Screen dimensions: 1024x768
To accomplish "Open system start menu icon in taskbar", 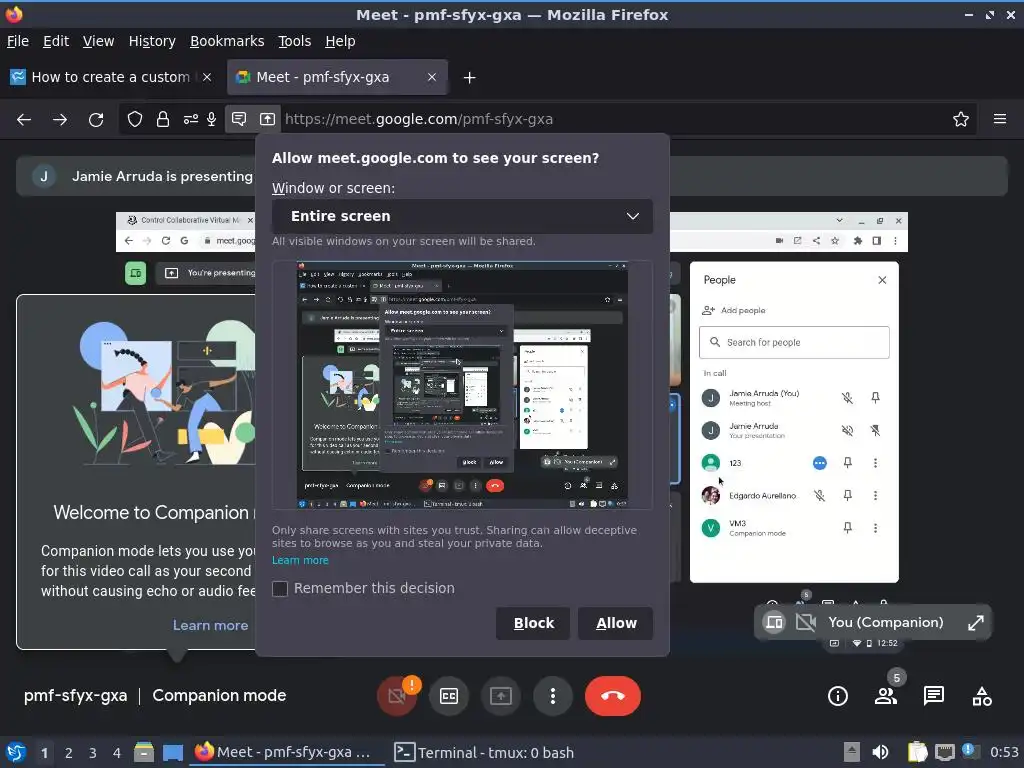I will click(x=16, y=752).
